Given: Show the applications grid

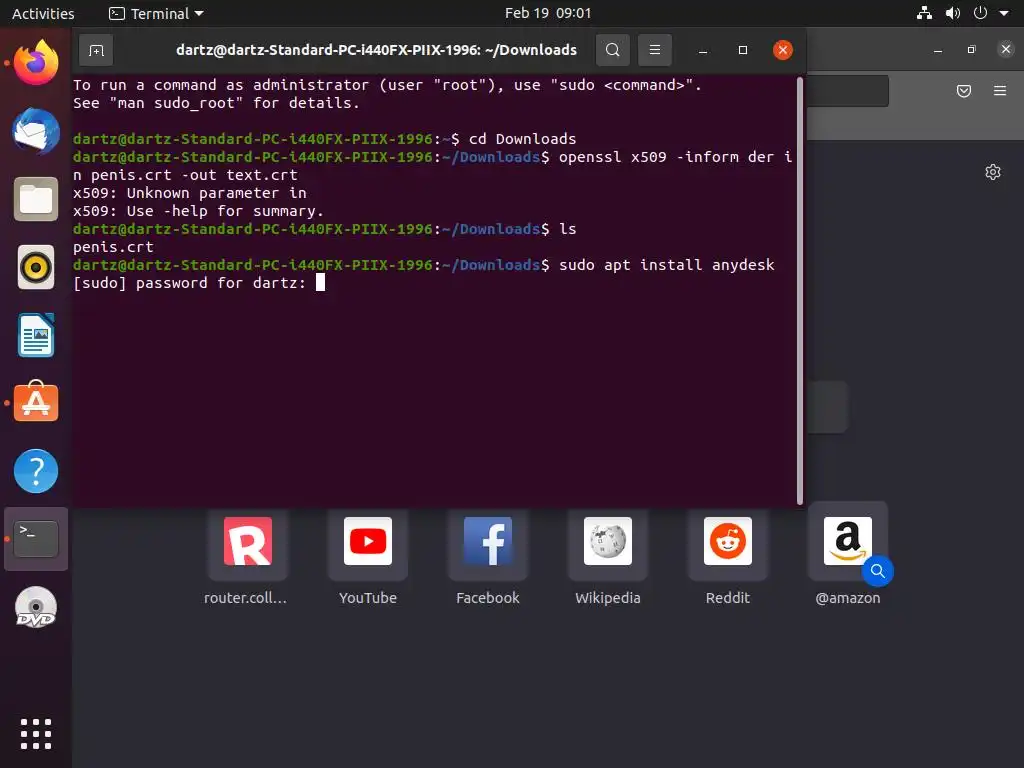Looking at the screenshot, I should coord(36,734).
